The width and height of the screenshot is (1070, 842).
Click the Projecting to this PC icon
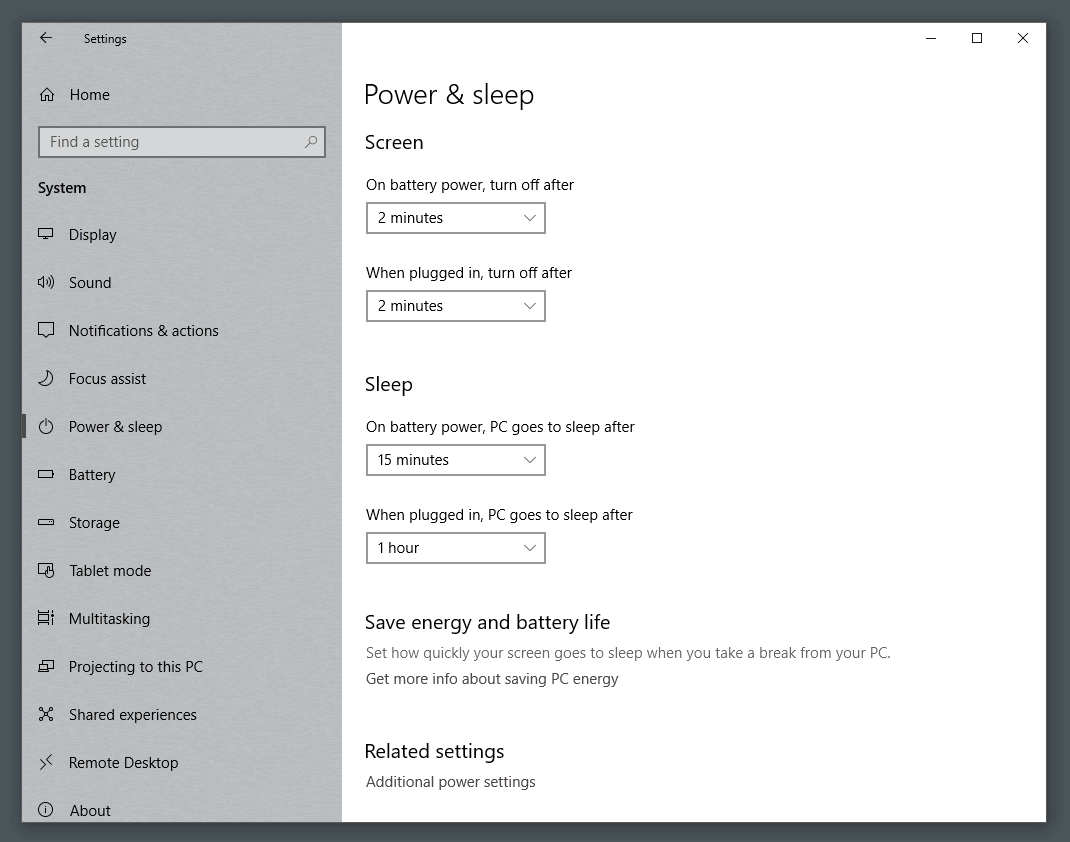click(x=46, y=666)
